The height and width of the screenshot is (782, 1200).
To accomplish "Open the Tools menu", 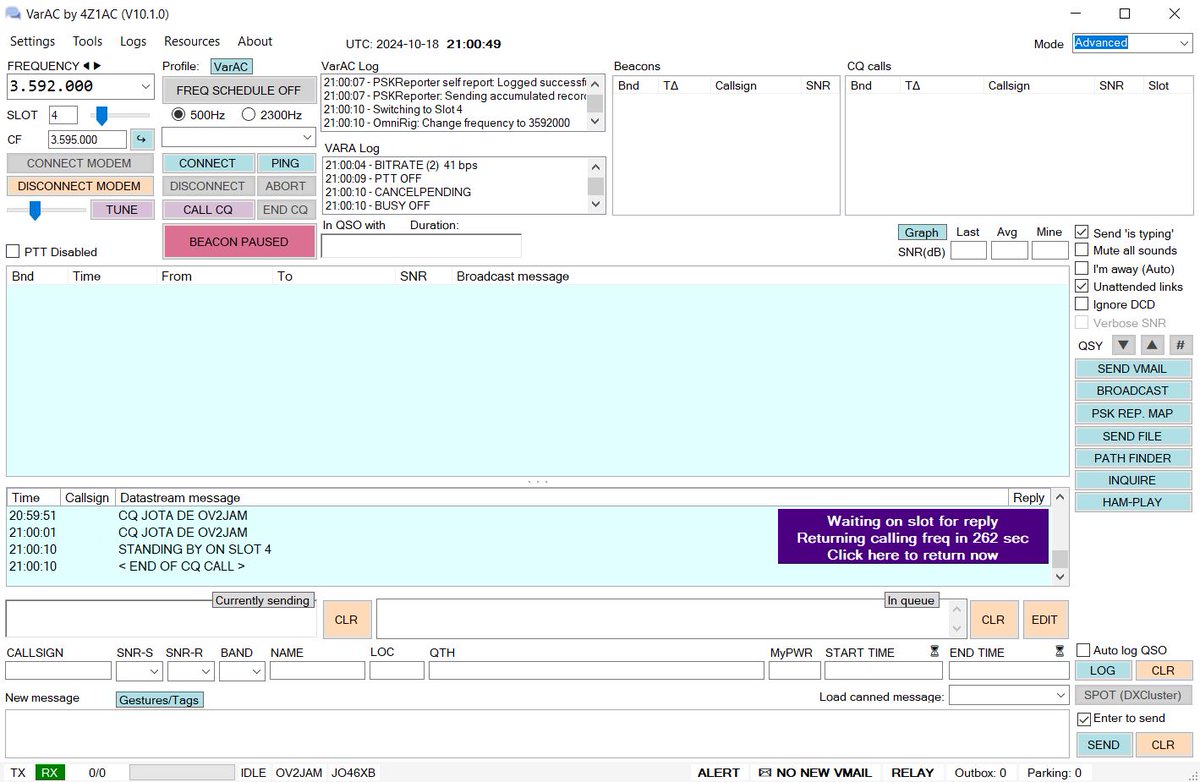I will click(x=87, y=41).
